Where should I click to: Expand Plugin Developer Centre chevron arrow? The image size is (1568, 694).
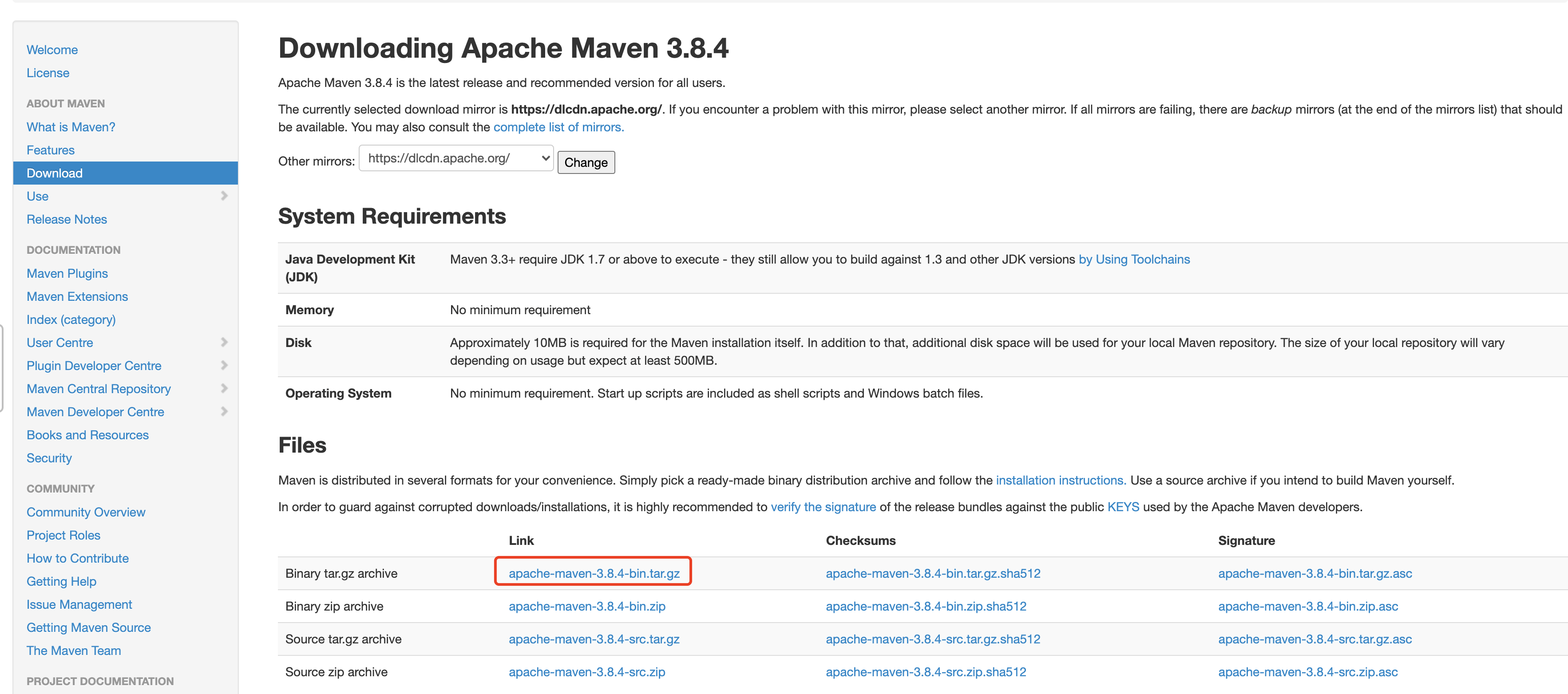tap(224, 366)
